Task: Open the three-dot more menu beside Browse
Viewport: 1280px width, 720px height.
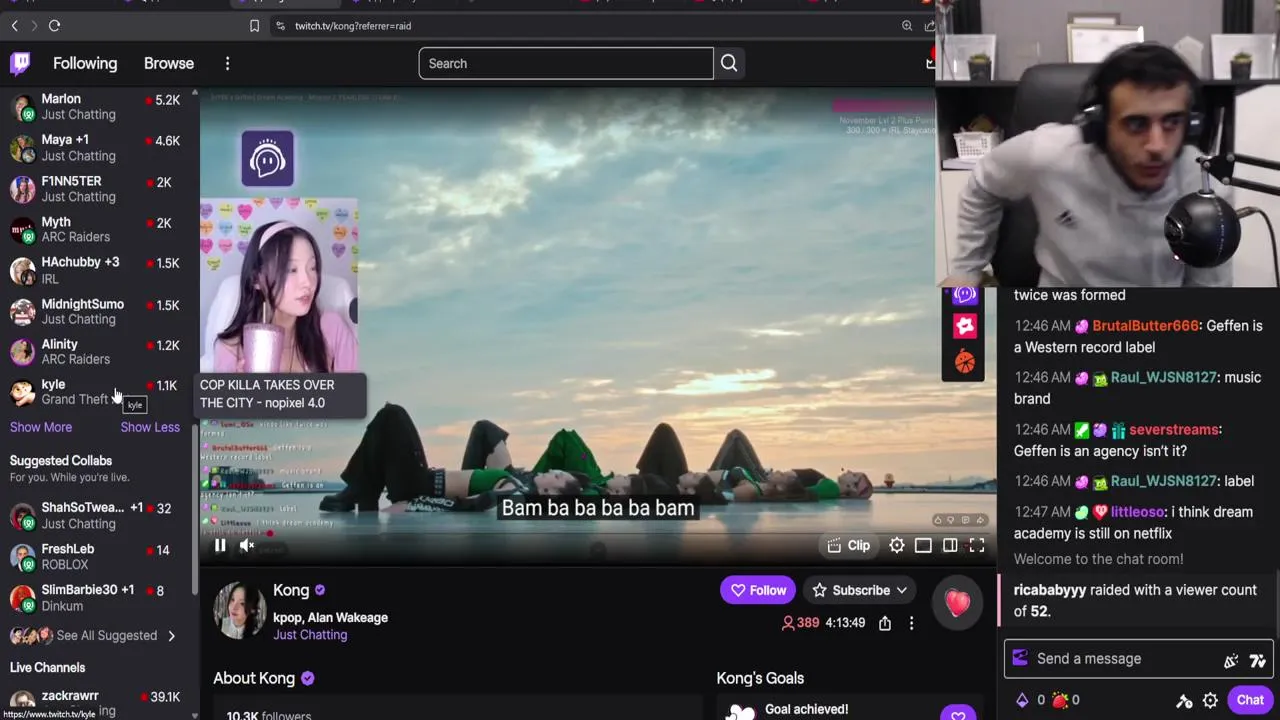Action: coord(227,63)
